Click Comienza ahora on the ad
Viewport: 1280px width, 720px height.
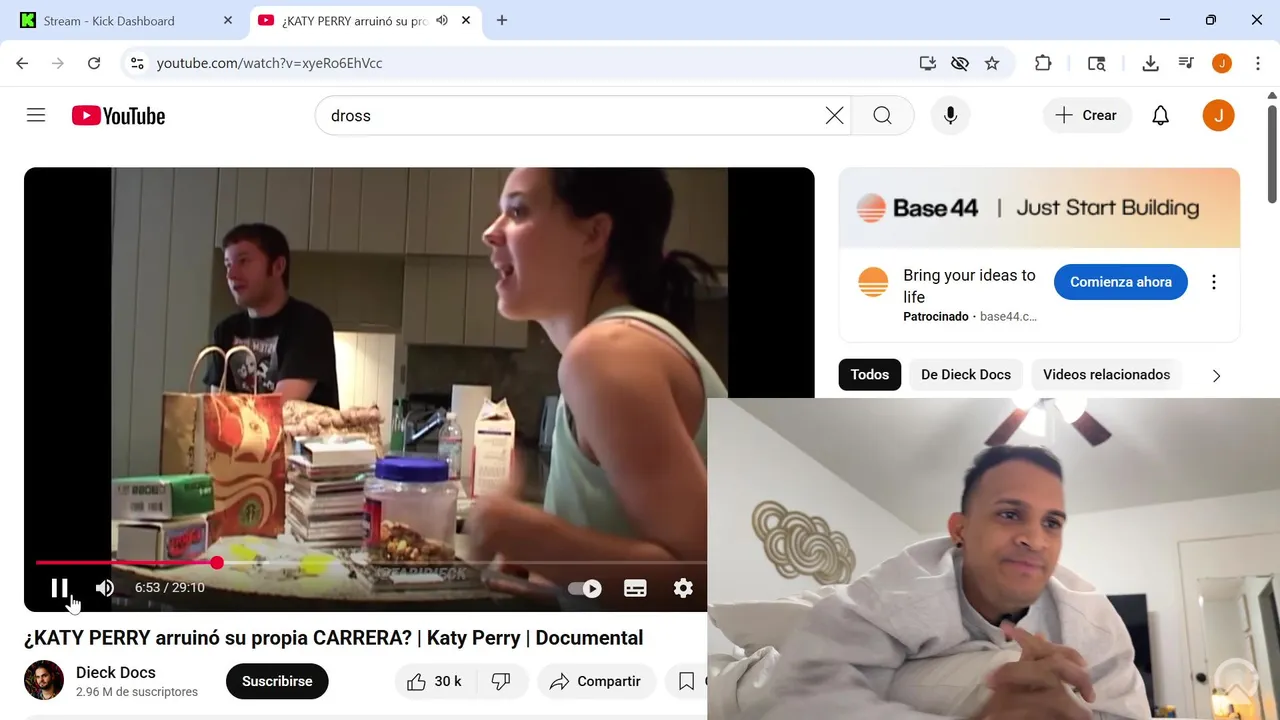coord(1120,282)
